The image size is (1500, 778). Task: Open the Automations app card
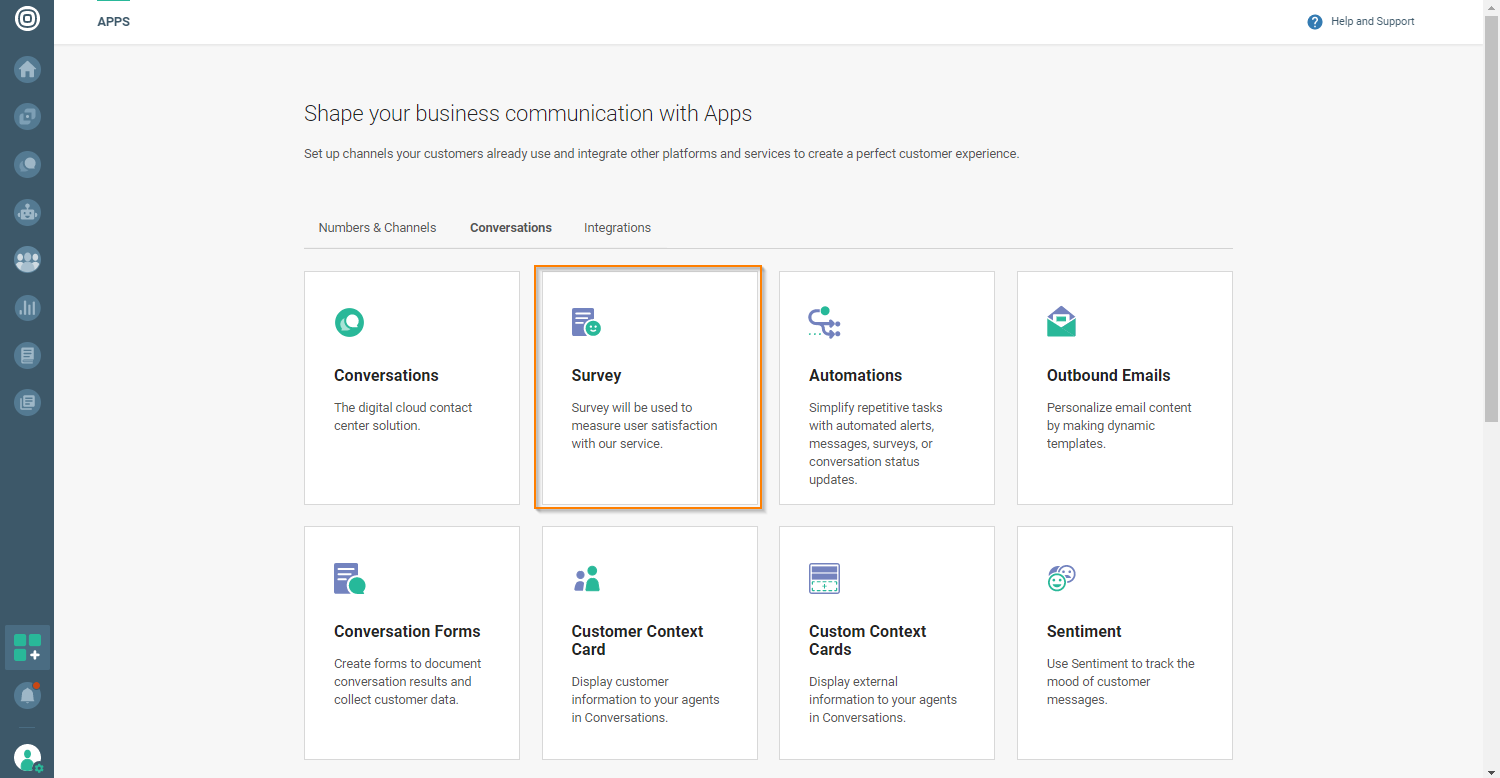886,388
